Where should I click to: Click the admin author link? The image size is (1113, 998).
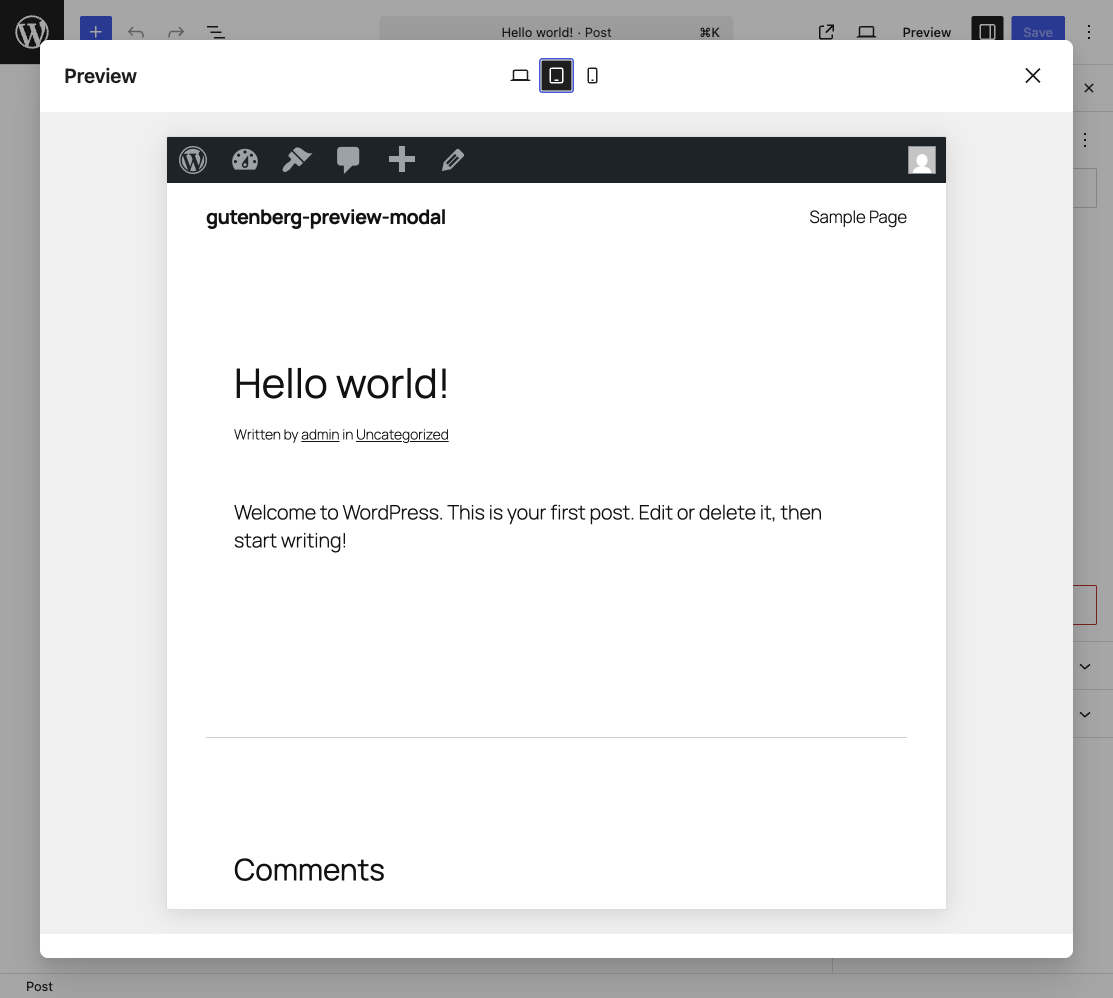point(320,434)
